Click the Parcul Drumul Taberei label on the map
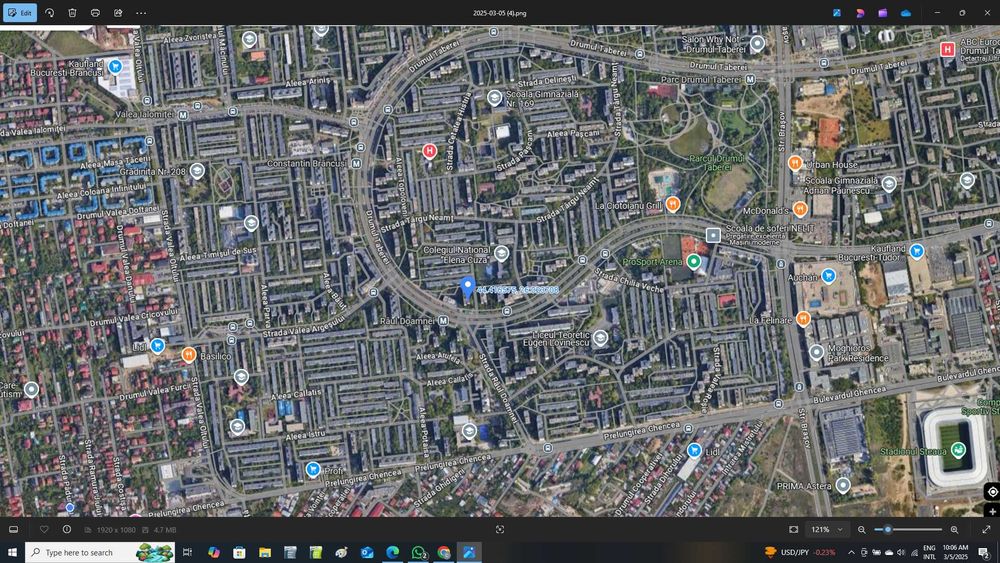 coord(716,163)
